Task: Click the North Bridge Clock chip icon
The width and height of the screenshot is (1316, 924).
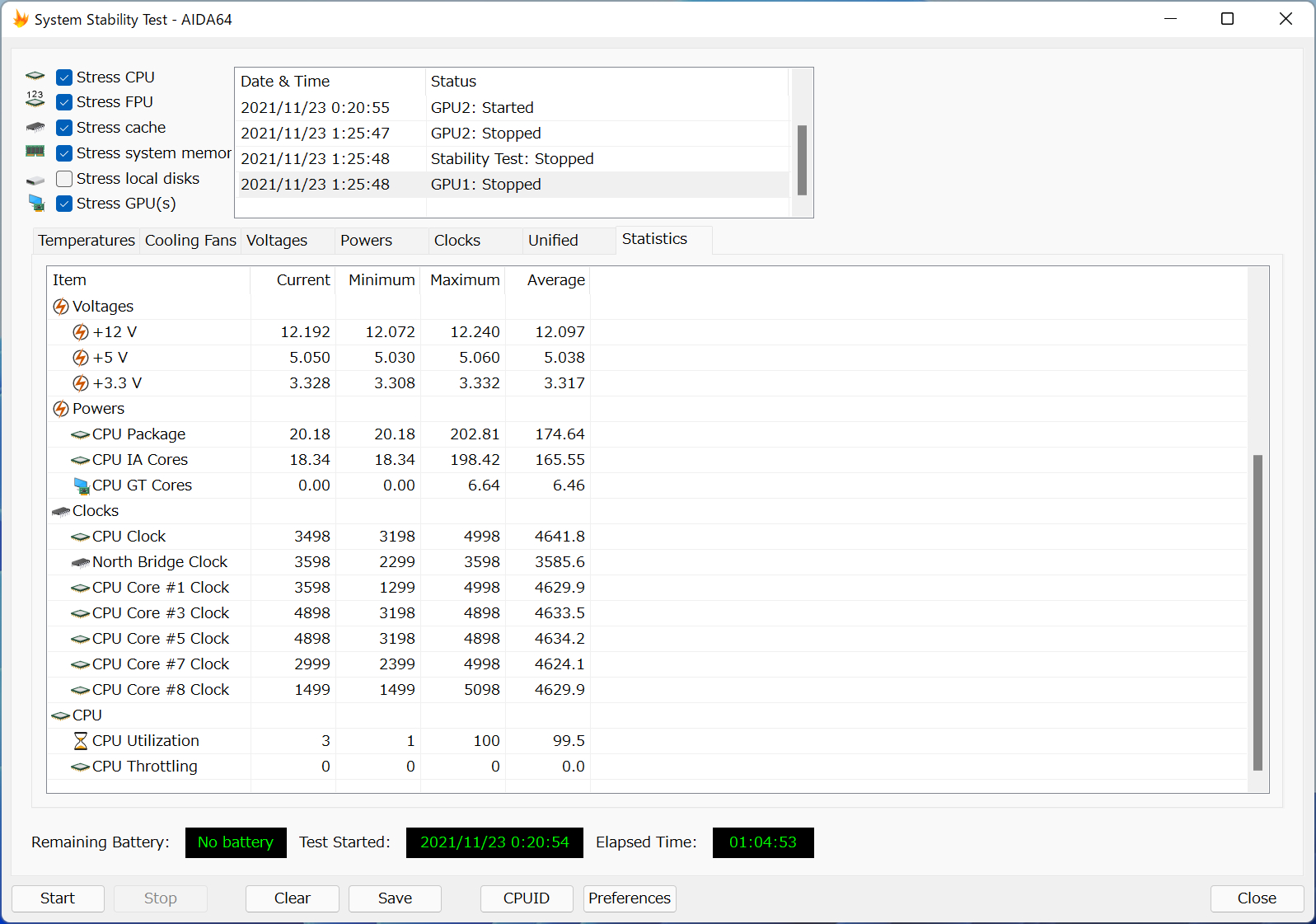Action: click(81, 562)
